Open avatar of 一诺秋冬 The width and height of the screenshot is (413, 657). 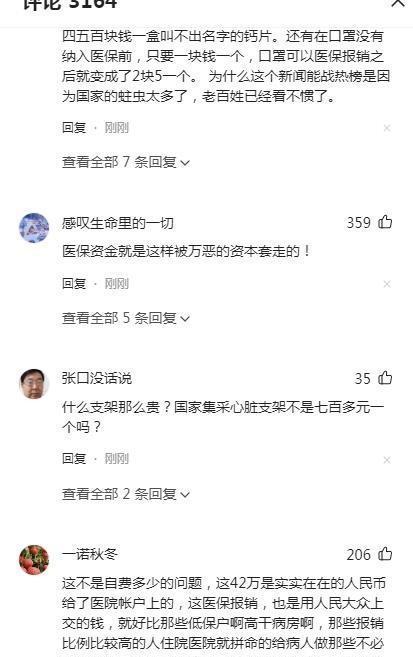(34, 559)
